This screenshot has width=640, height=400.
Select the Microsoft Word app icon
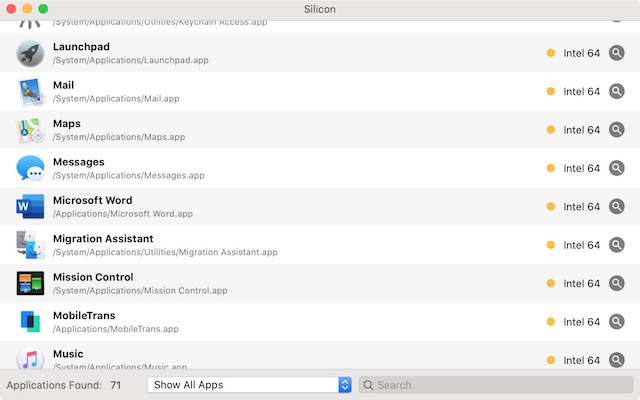[30, 207]
